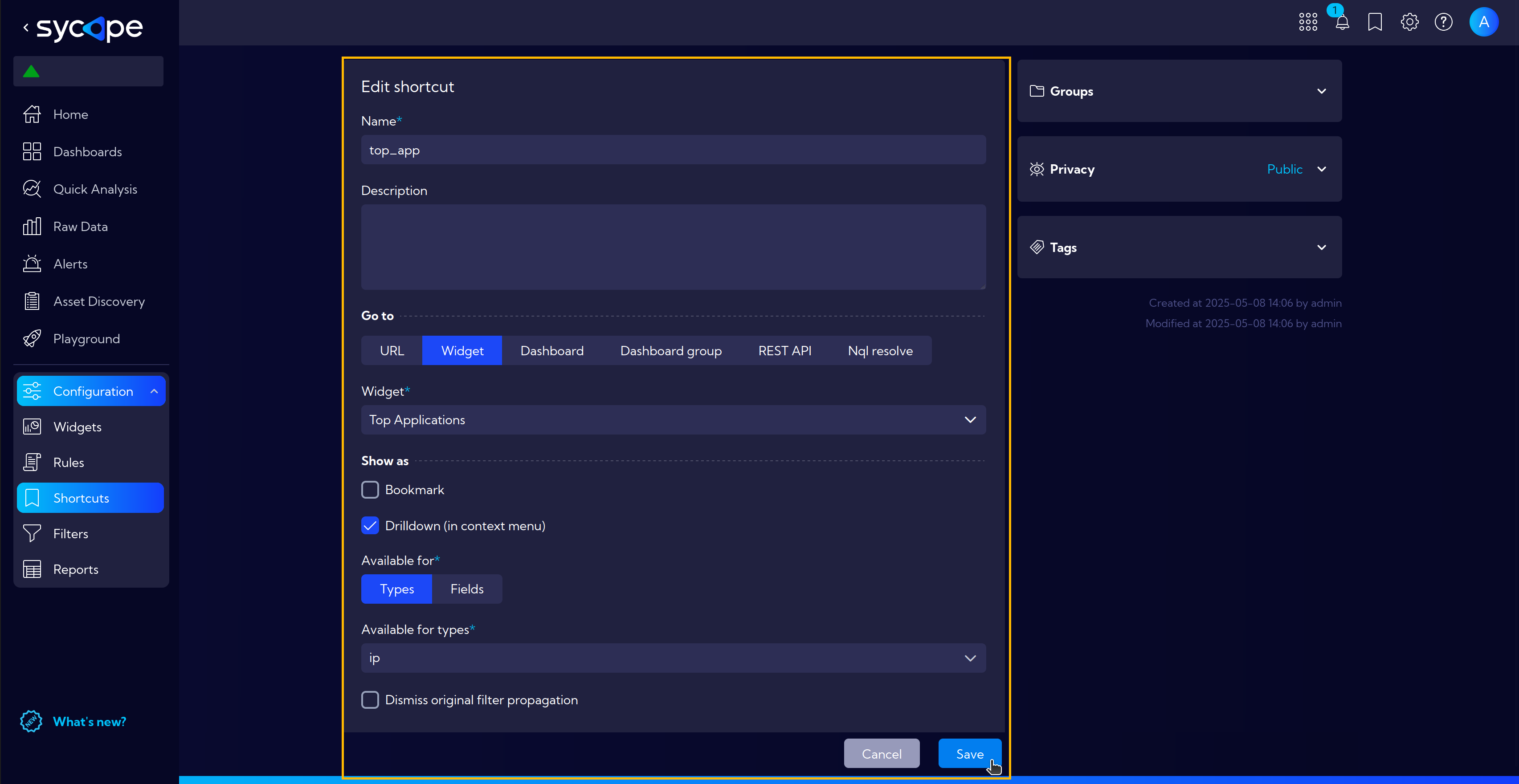Screen dimensions: 1519x784
Task: Click the What's new badge icon
Action: point(31,722)
